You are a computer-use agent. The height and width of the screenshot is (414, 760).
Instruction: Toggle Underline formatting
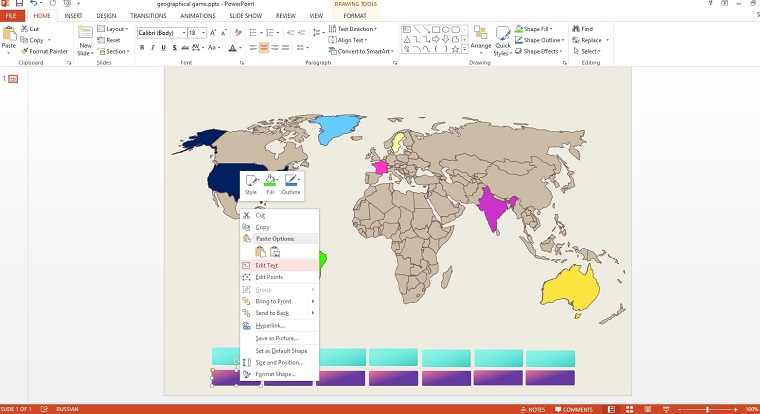point(165,48)
